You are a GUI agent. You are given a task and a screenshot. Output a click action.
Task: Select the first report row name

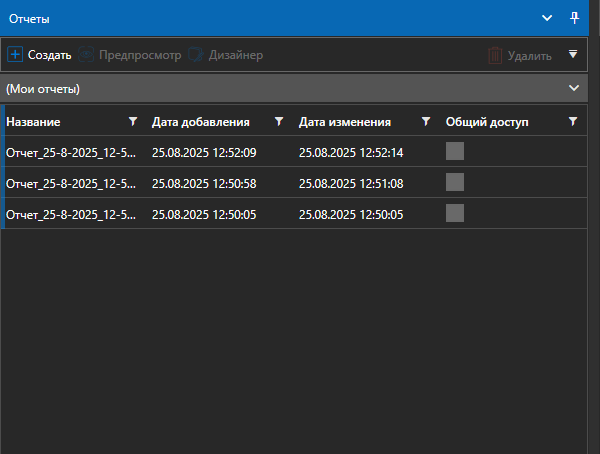pyautogui.click(x=70, y=153)
